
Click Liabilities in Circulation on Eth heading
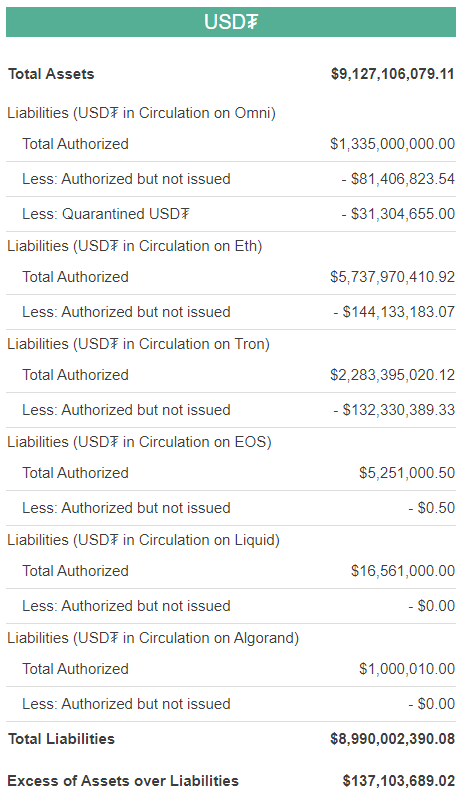135,246
